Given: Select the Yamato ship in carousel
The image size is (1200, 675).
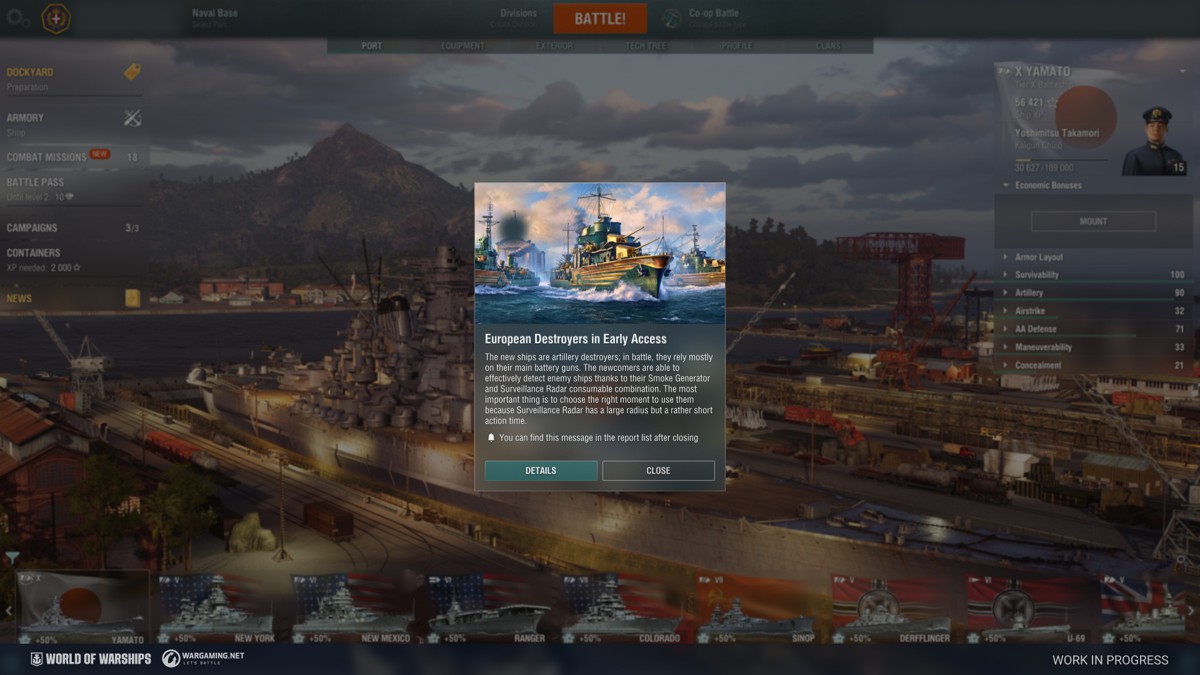Looking at the screenshot, I should 83,608.
